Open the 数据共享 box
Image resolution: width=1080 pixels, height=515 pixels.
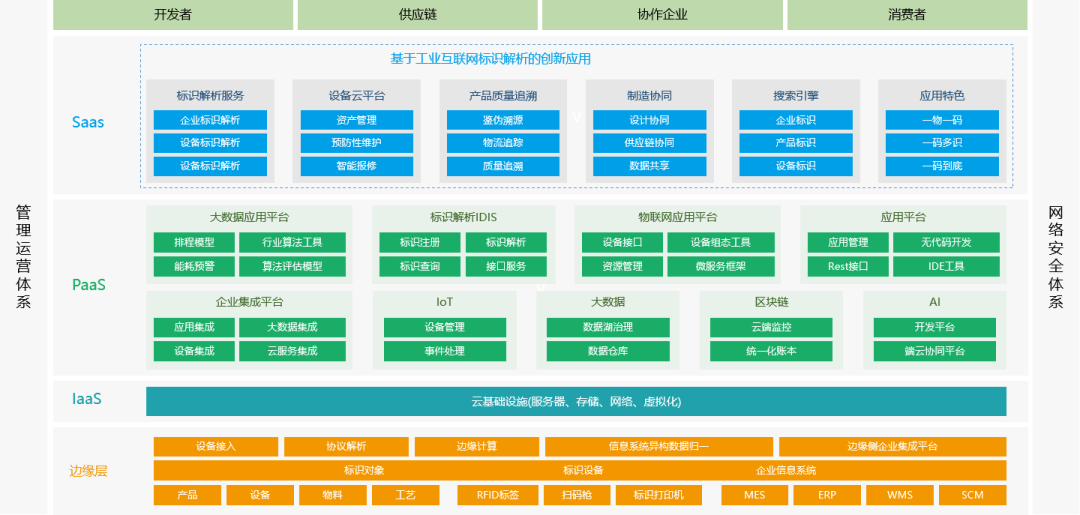[x=650, y=167]
